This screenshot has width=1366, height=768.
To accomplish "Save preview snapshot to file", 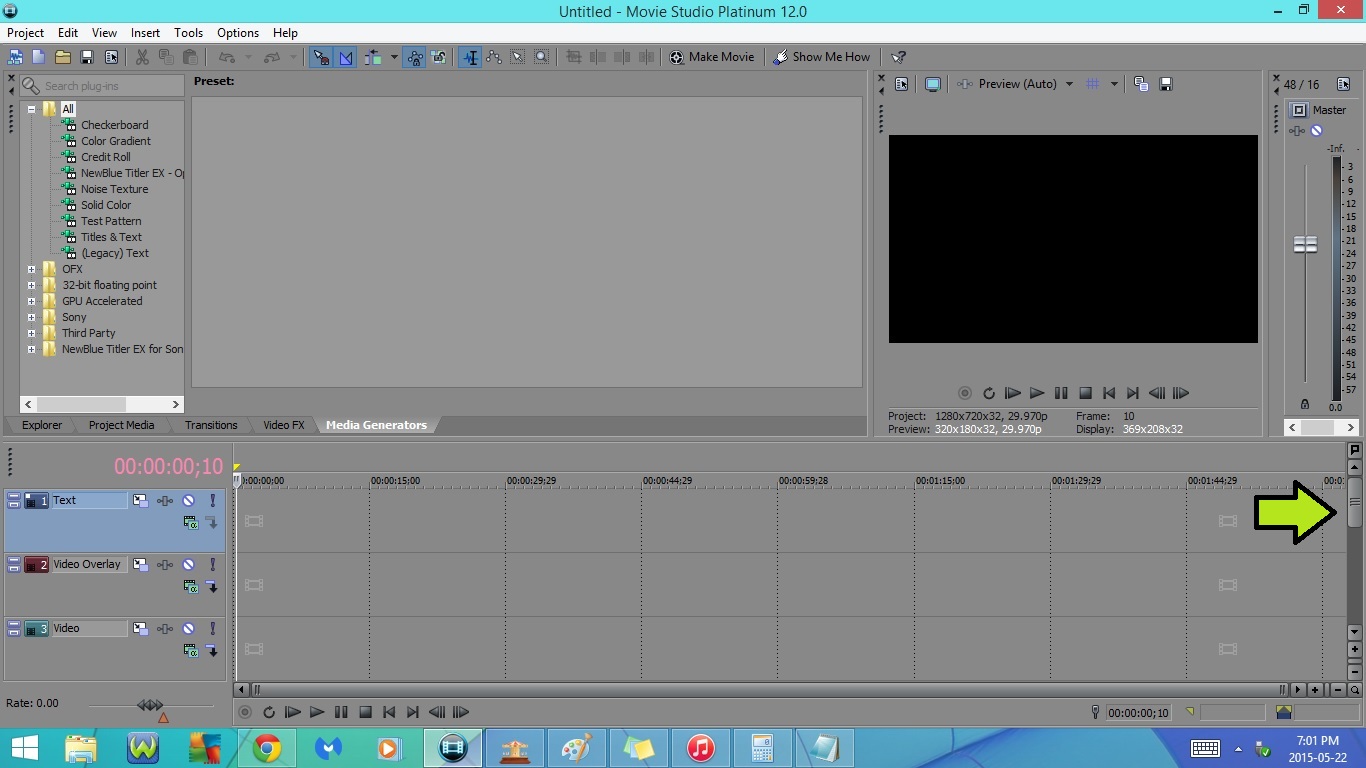I will coord(1166,84).
